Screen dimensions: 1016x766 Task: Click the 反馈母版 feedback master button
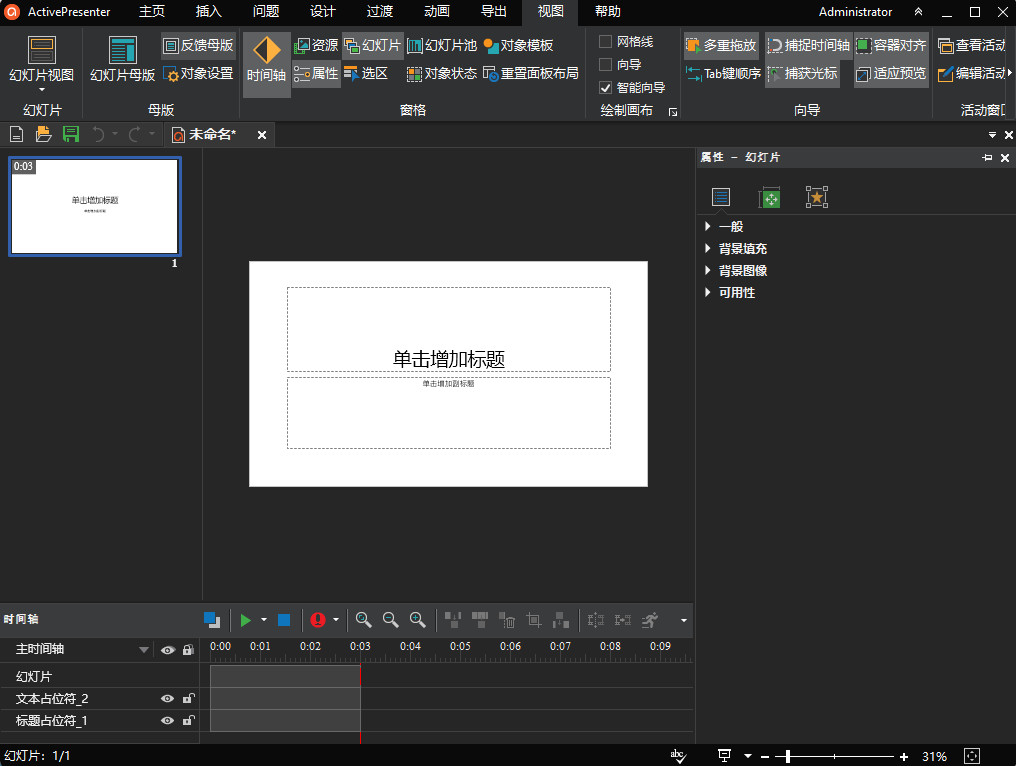[198, 45]
